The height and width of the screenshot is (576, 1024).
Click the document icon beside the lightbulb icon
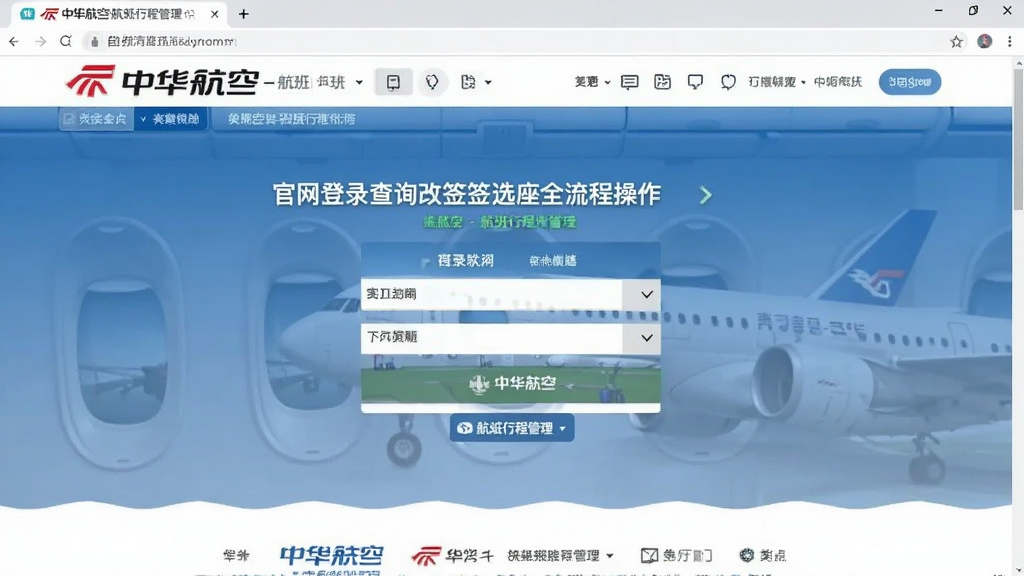point(468,82)
